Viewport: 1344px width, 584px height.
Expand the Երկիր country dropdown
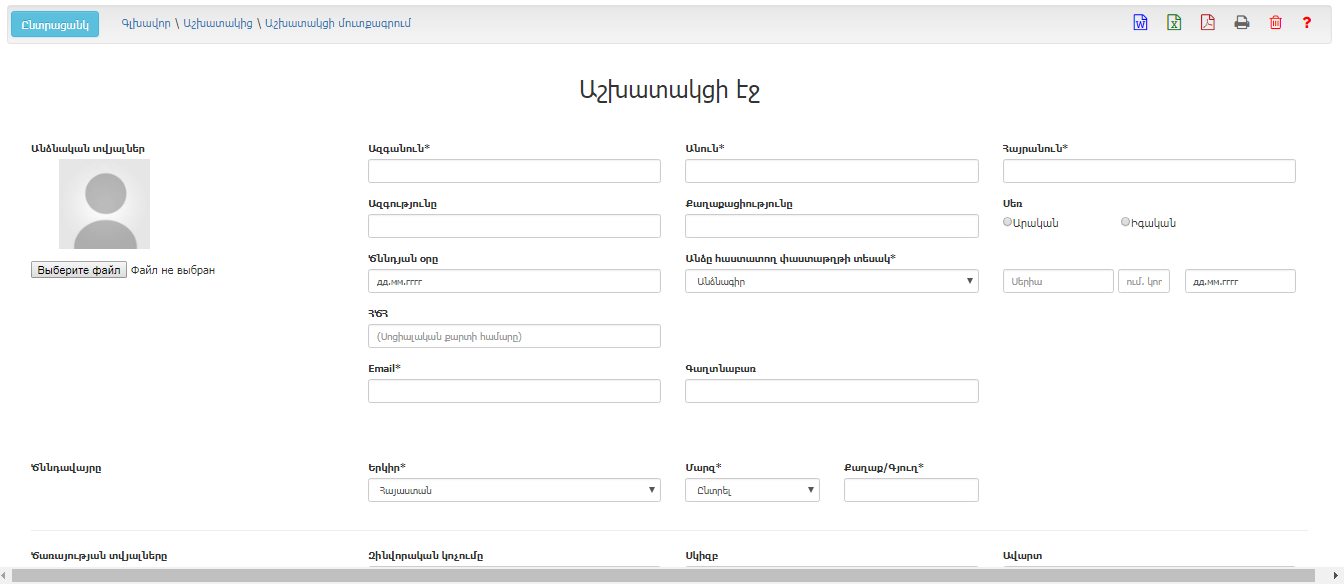(x=514, y=490)
